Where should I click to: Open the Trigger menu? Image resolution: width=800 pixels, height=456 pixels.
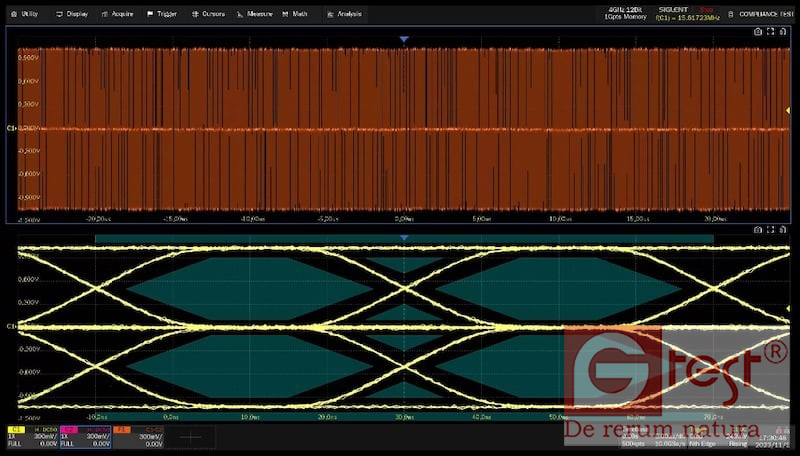click(x=162, y=14)
